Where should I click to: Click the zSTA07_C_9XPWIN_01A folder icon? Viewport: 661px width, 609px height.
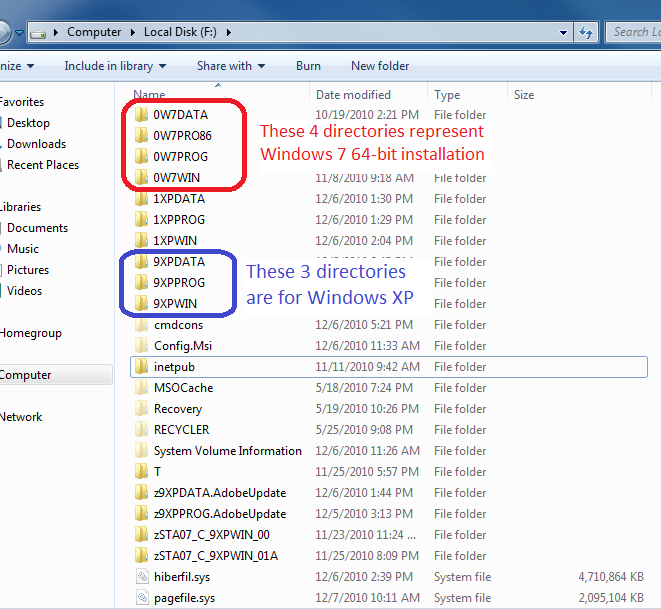pyautogui.click(x=141, y=555)
